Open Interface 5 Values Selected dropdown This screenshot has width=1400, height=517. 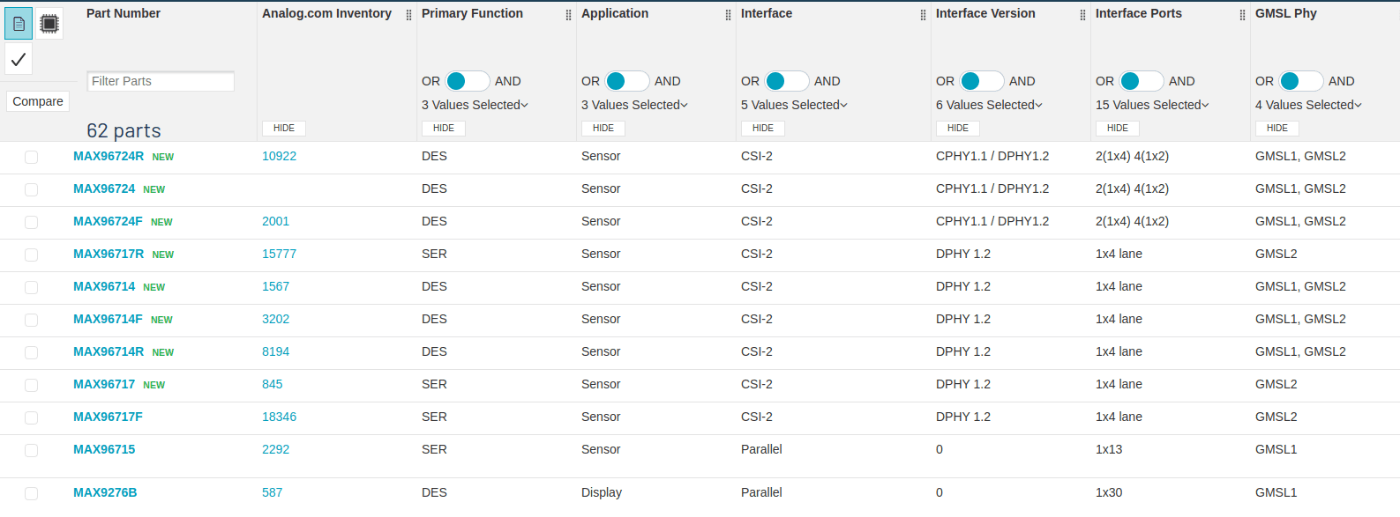coord(795,105)
